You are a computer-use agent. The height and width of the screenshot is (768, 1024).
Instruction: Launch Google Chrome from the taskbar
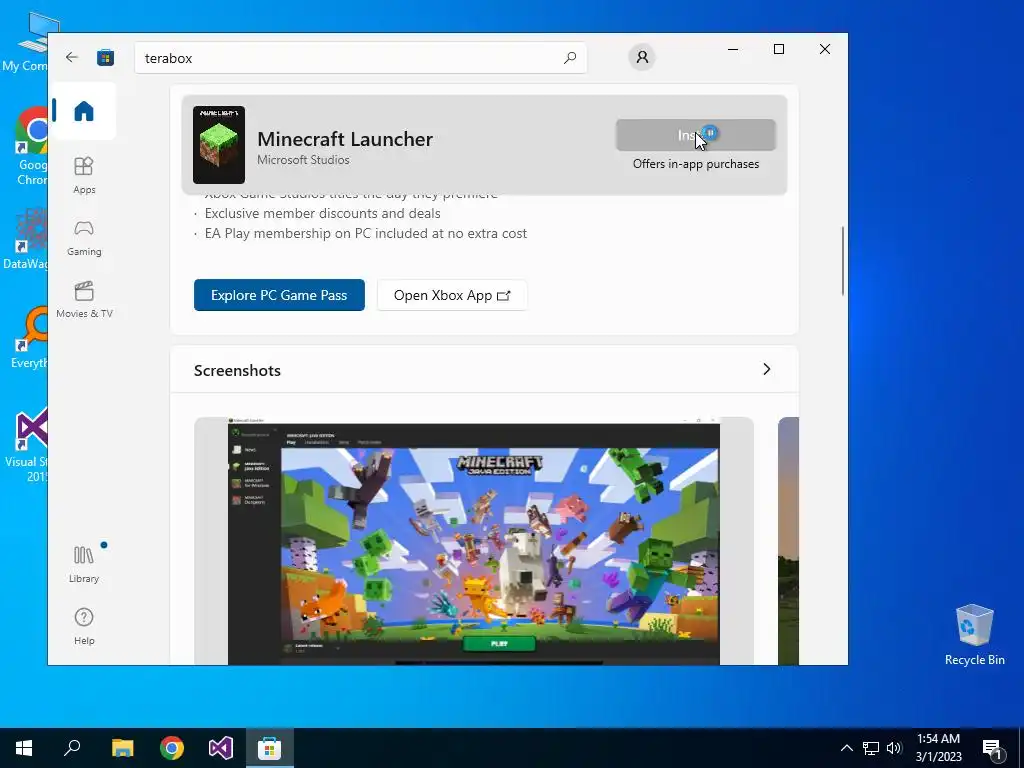pos(172,748)
